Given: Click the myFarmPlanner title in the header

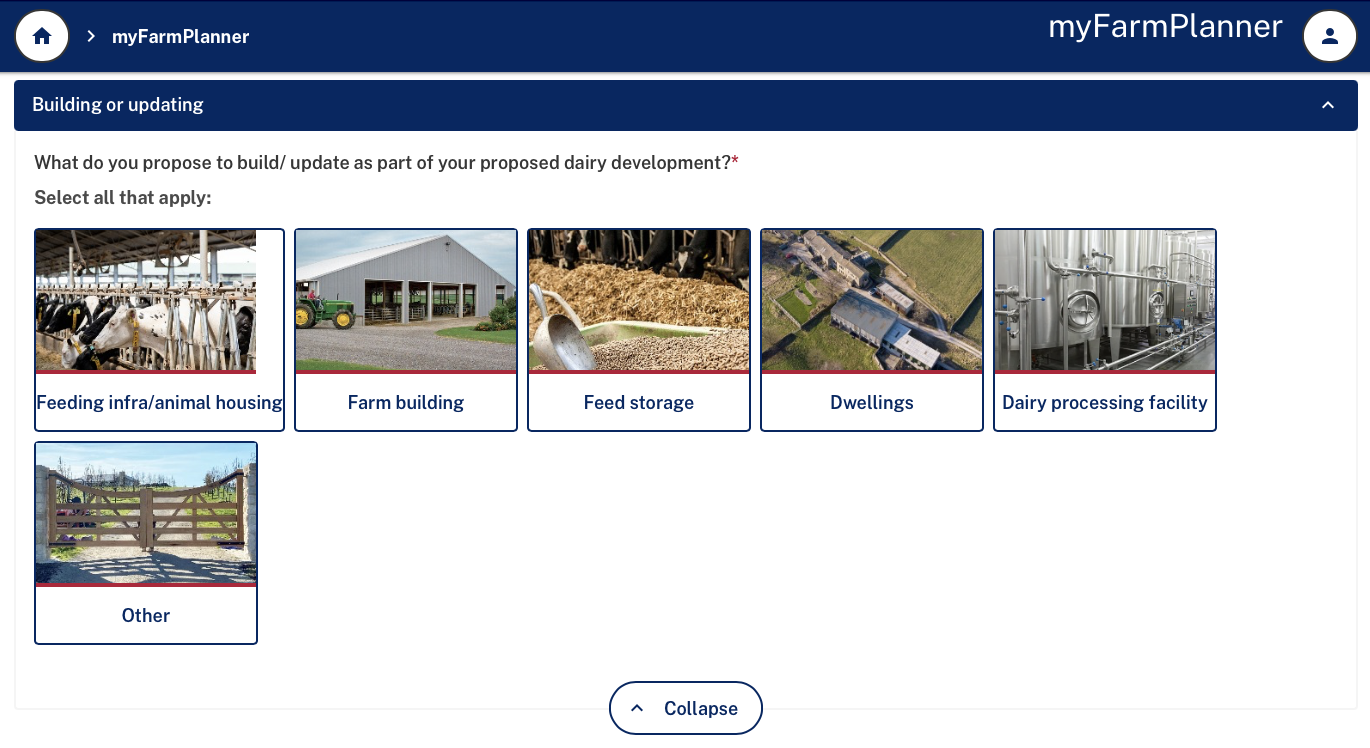Looking at the screenshot, I should pos(1164,27).
